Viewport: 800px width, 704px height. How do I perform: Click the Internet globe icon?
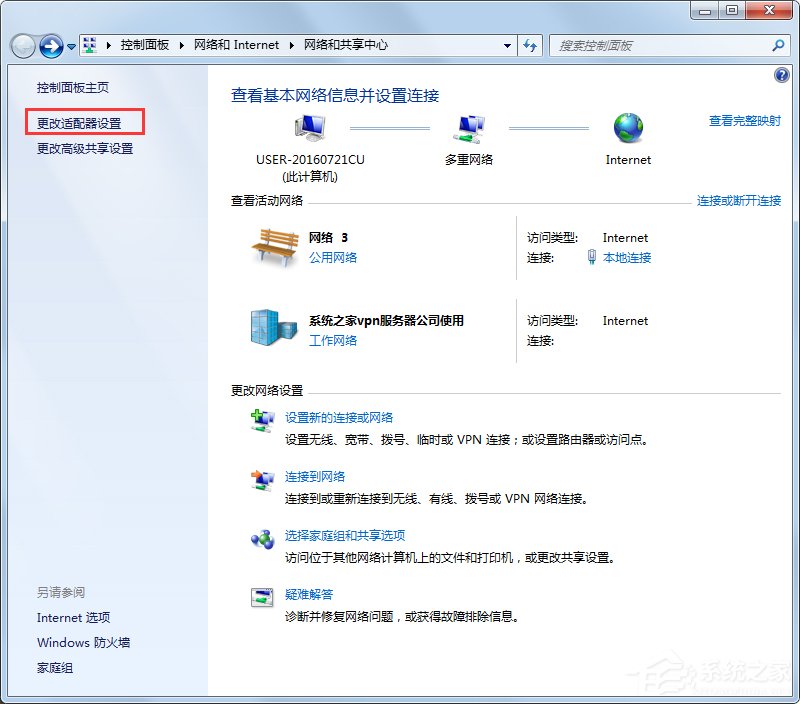coord(628,130)
